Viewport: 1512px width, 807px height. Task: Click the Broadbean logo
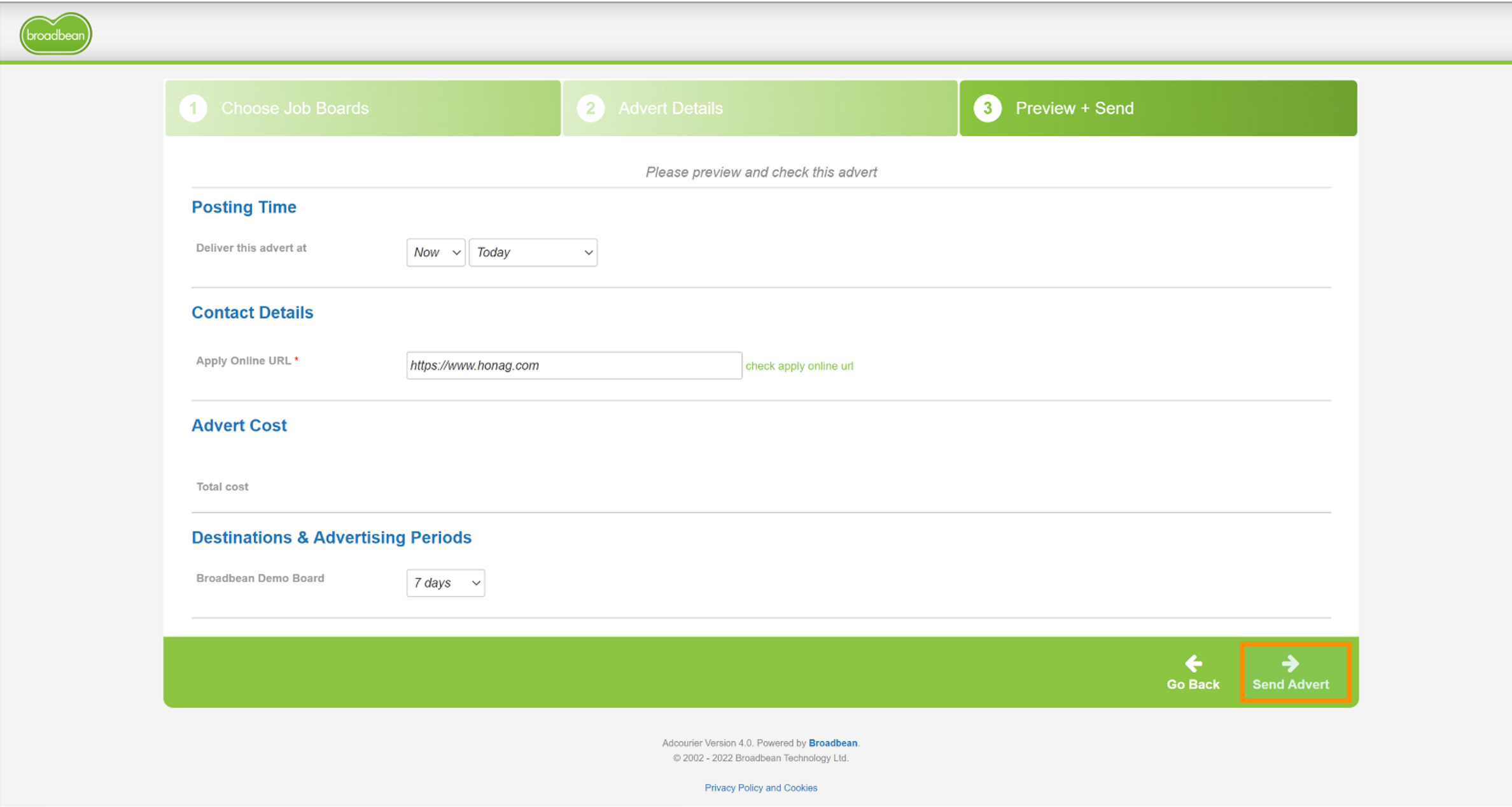(56, 34)
